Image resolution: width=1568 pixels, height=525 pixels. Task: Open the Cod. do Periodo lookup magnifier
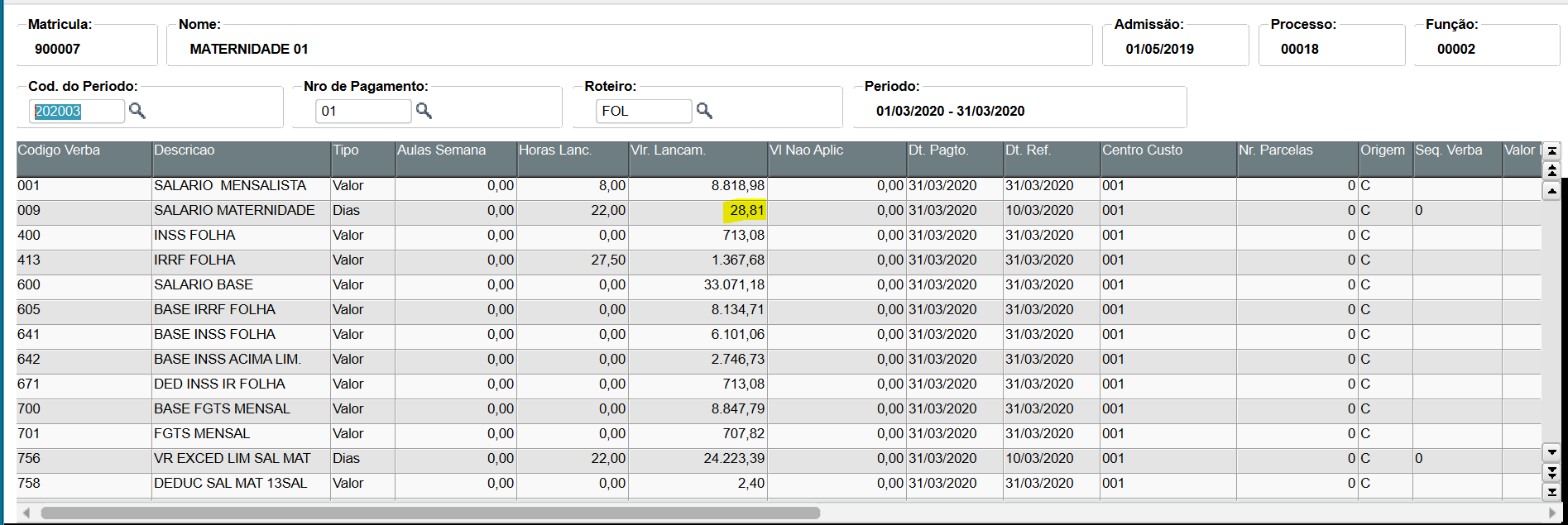click(x=137, y=111)
